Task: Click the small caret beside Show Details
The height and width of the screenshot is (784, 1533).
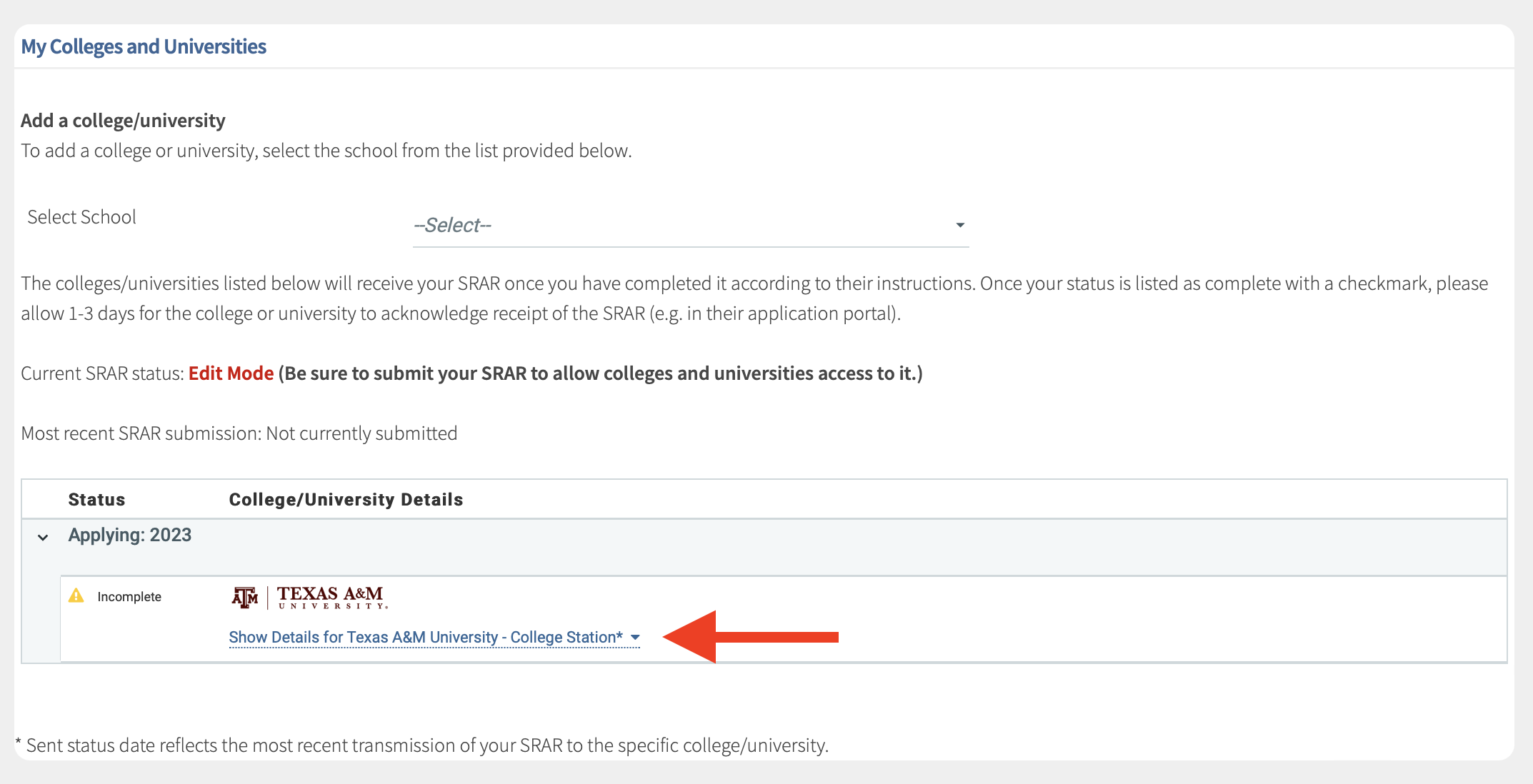Action: 635,638
